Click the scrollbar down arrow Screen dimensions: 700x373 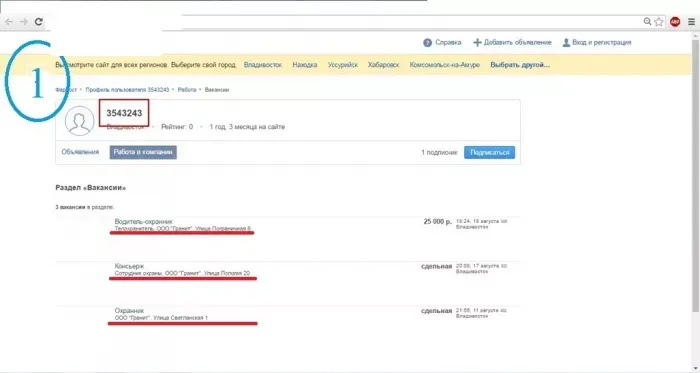695,369
